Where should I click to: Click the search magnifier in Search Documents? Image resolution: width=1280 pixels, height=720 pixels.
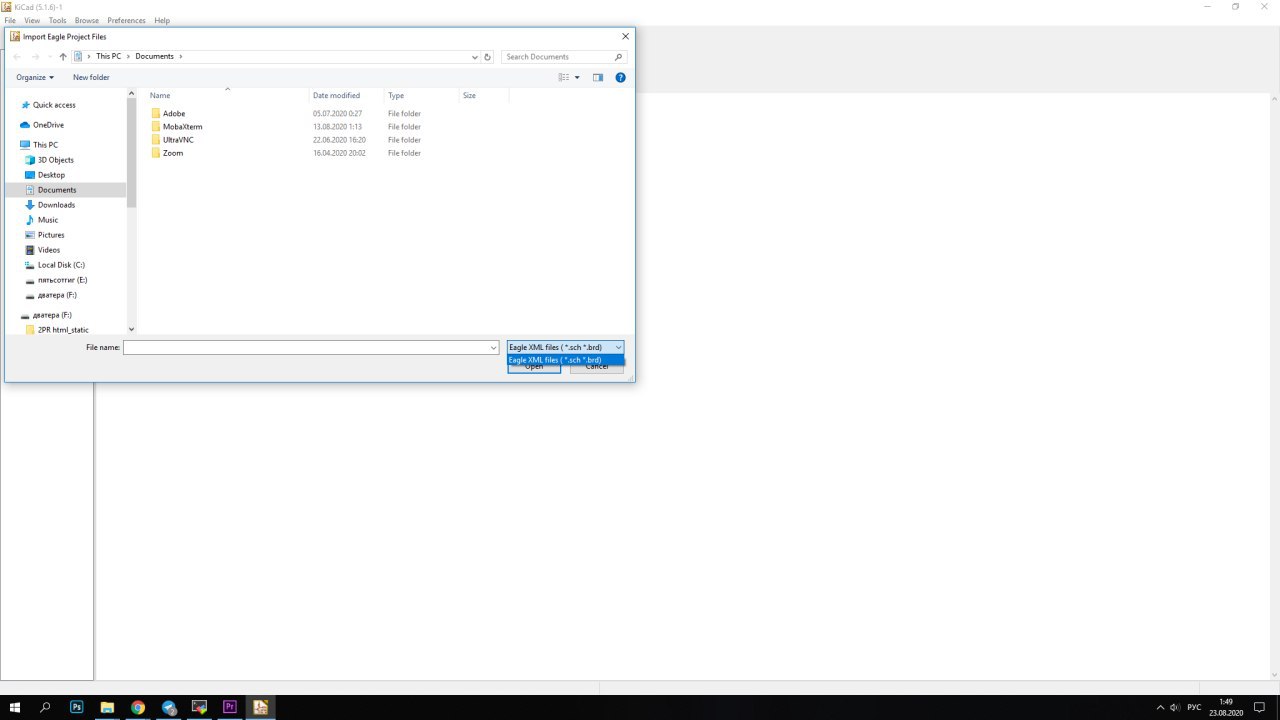[618, 57]
